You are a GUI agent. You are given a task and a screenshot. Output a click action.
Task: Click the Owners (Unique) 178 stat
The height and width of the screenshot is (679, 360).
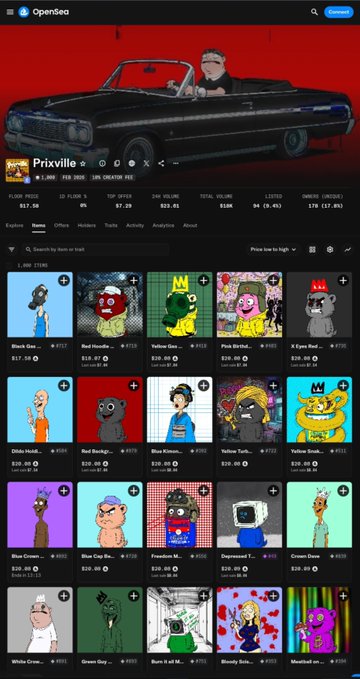pyautogui.click(x=322, y=201)
